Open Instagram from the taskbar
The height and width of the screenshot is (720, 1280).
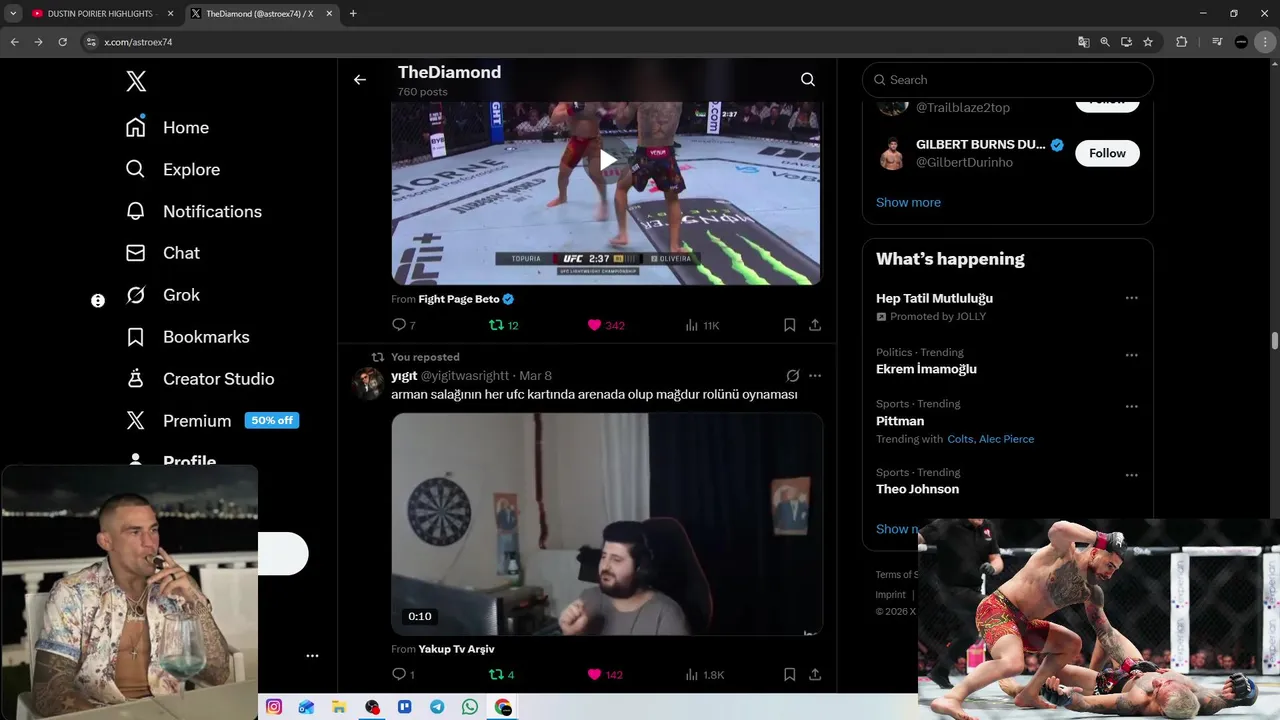point(274,707)
